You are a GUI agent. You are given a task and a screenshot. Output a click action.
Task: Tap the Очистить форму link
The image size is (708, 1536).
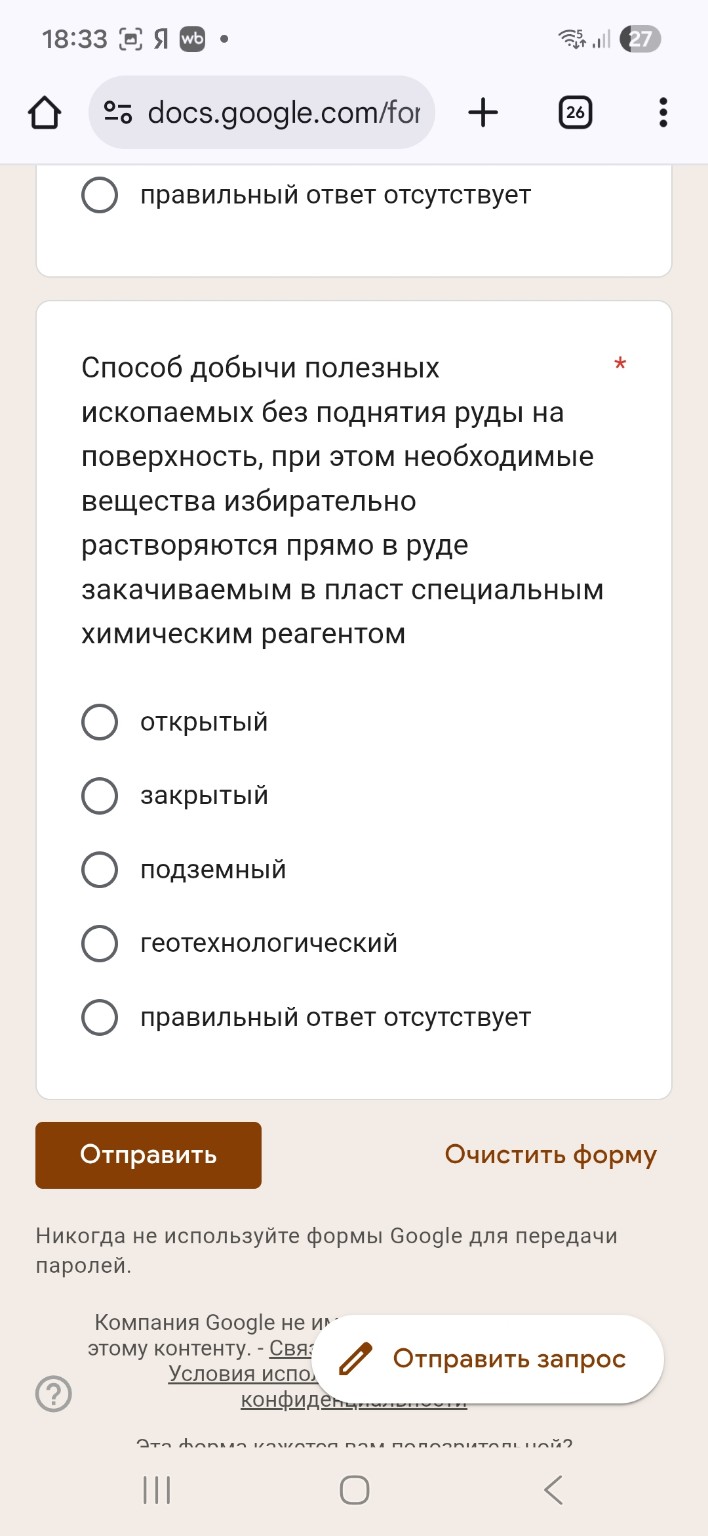coord(549,1155)
